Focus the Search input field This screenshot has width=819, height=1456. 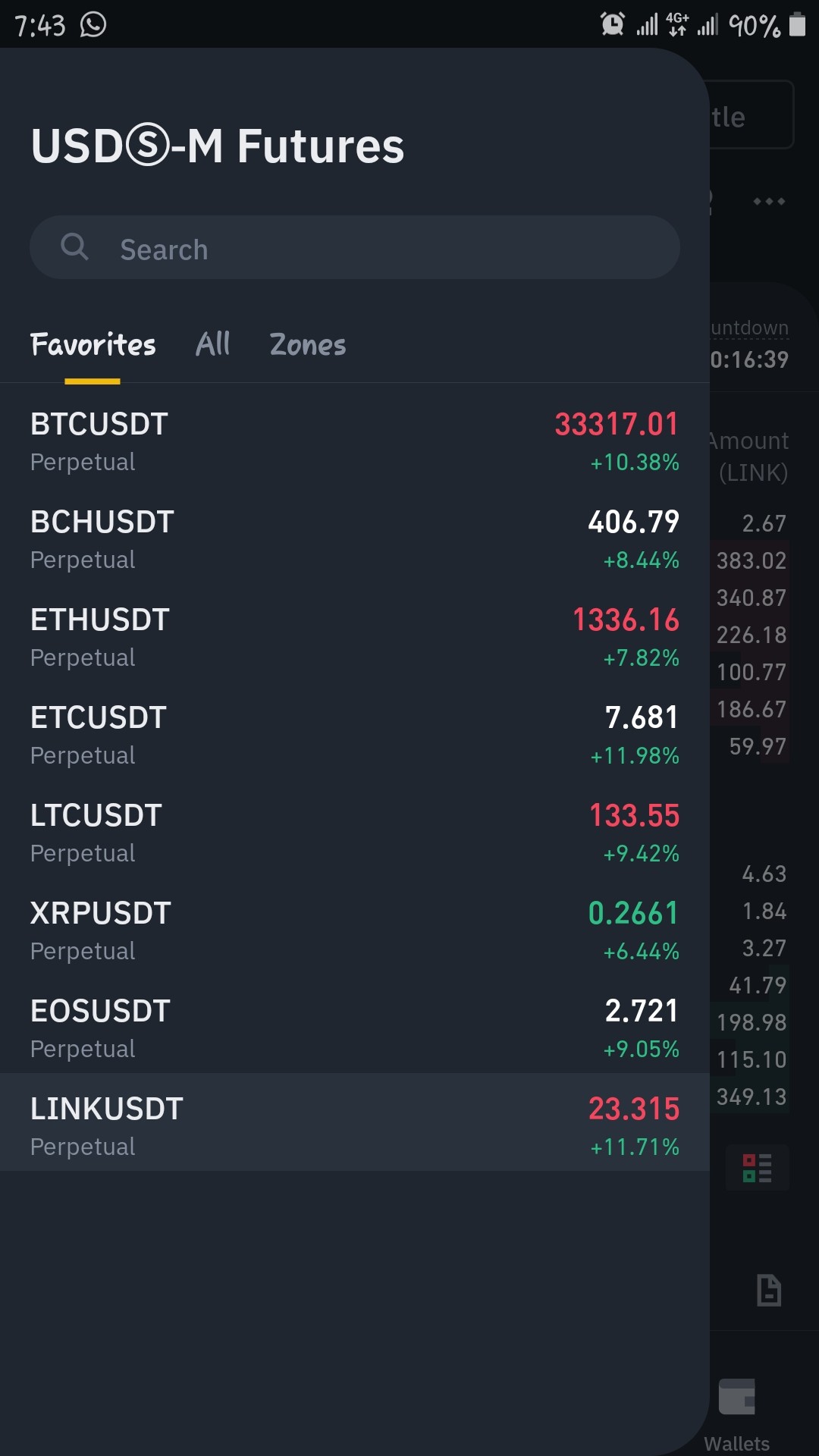coord(355,247)
